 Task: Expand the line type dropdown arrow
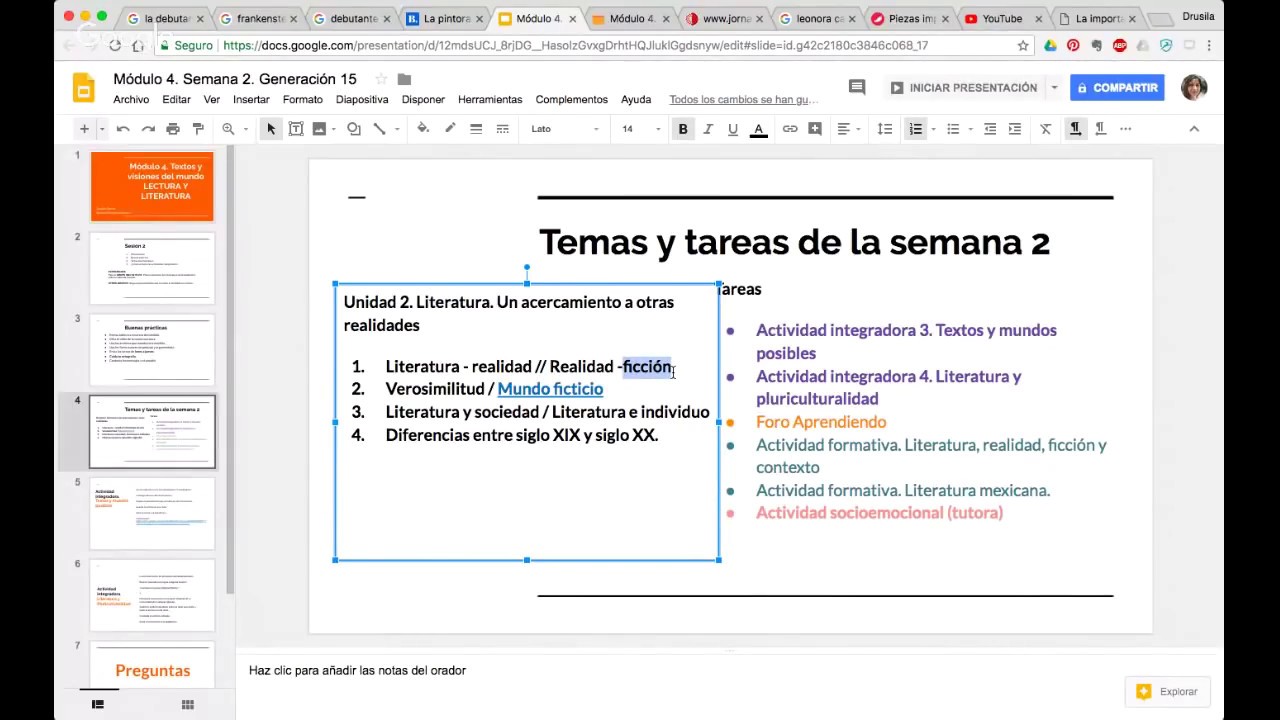tap(397, 129)
